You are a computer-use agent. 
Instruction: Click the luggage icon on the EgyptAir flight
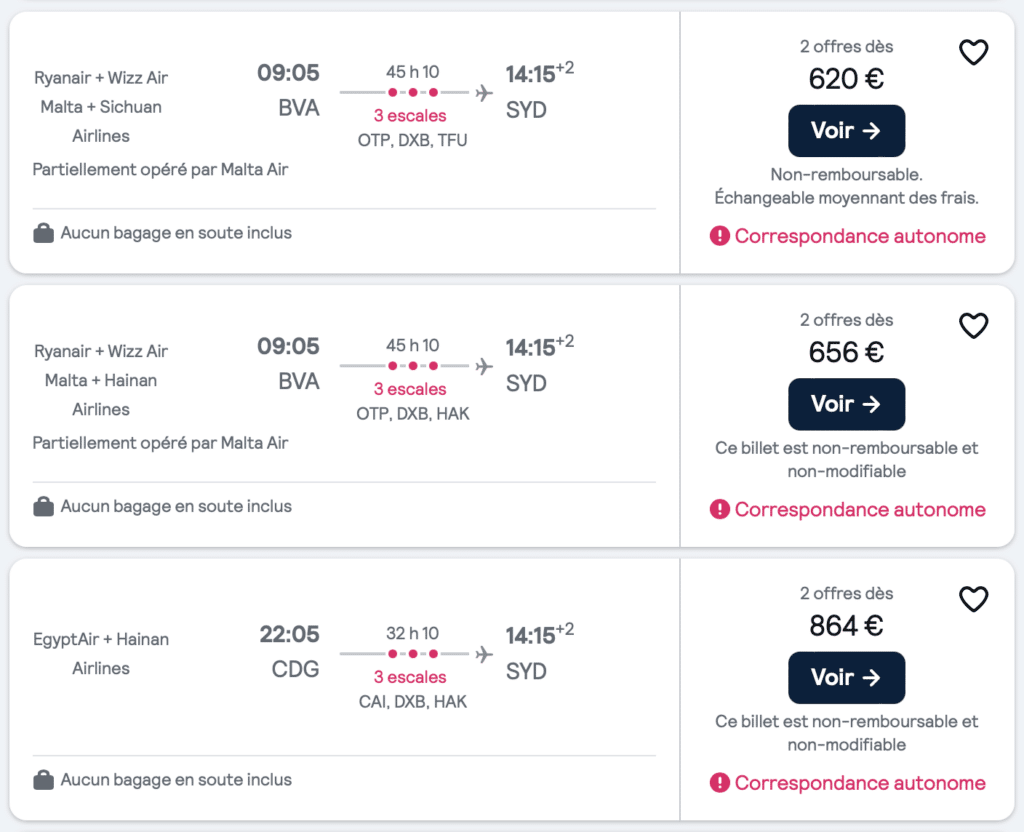[43, 780]
